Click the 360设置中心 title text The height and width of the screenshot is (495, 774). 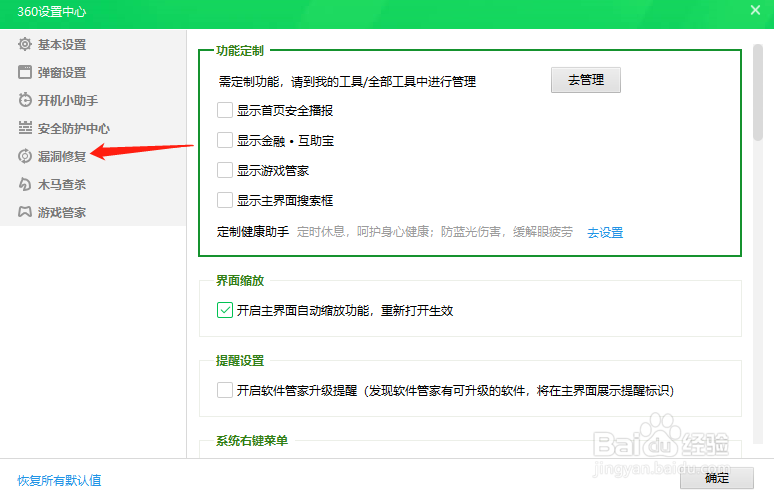52,12
